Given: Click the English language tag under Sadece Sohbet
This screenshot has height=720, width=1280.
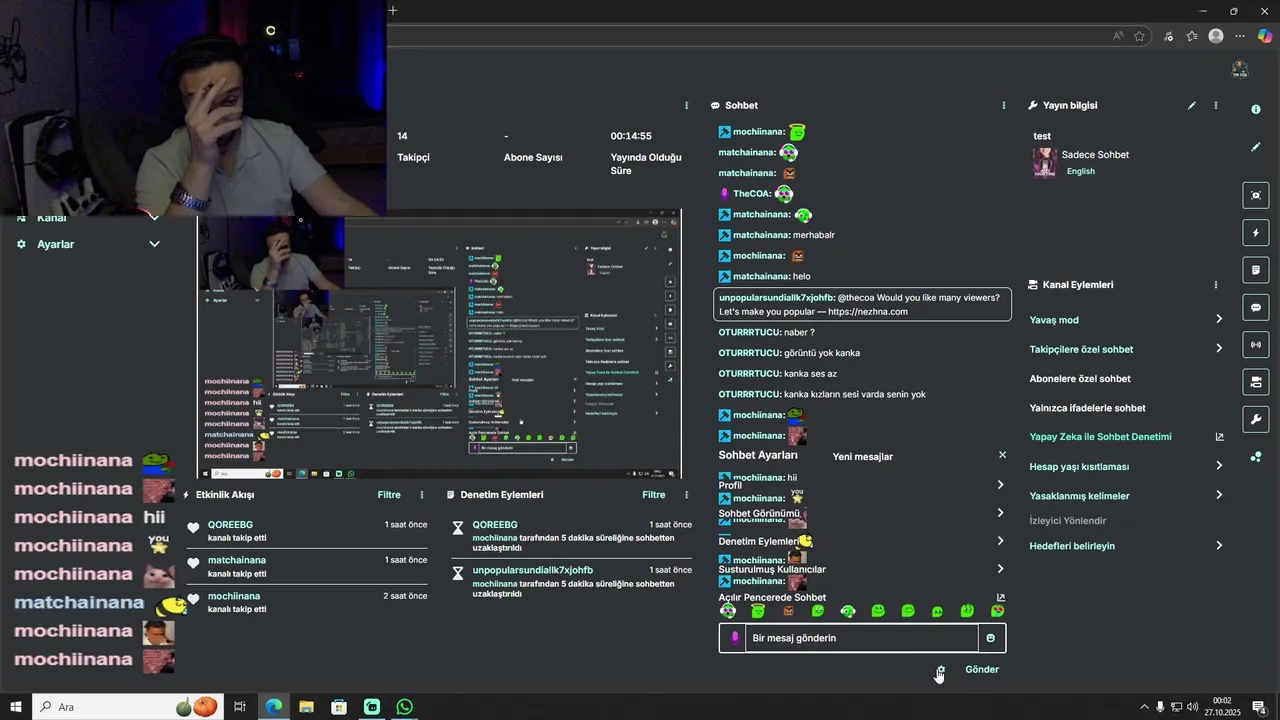Looking at the screenshot, I should pyautogui.click(x=1080, y=171).
